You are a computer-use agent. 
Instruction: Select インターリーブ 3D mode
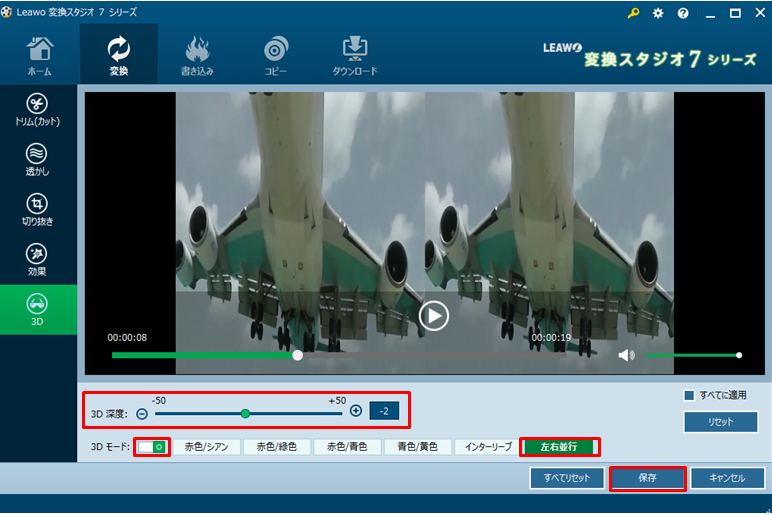488,447
